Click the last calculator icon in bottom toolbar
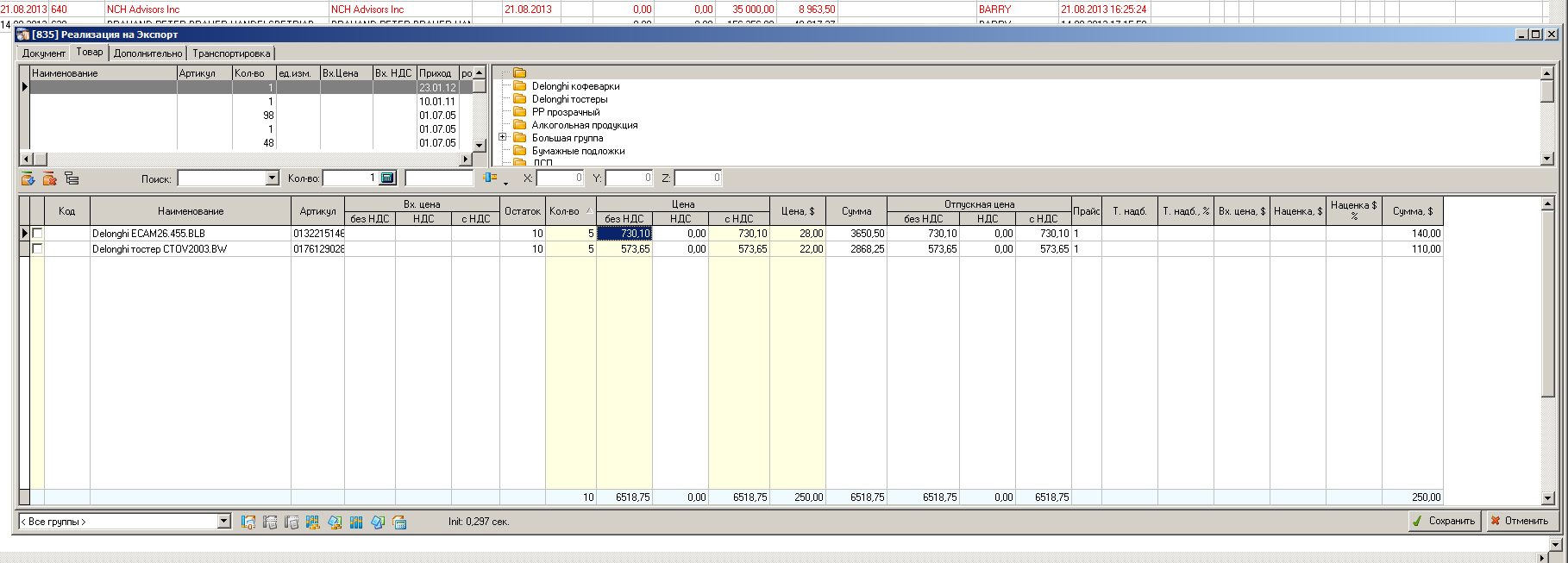This screenshot has width=1568, height=563. (x=399, y=522)
